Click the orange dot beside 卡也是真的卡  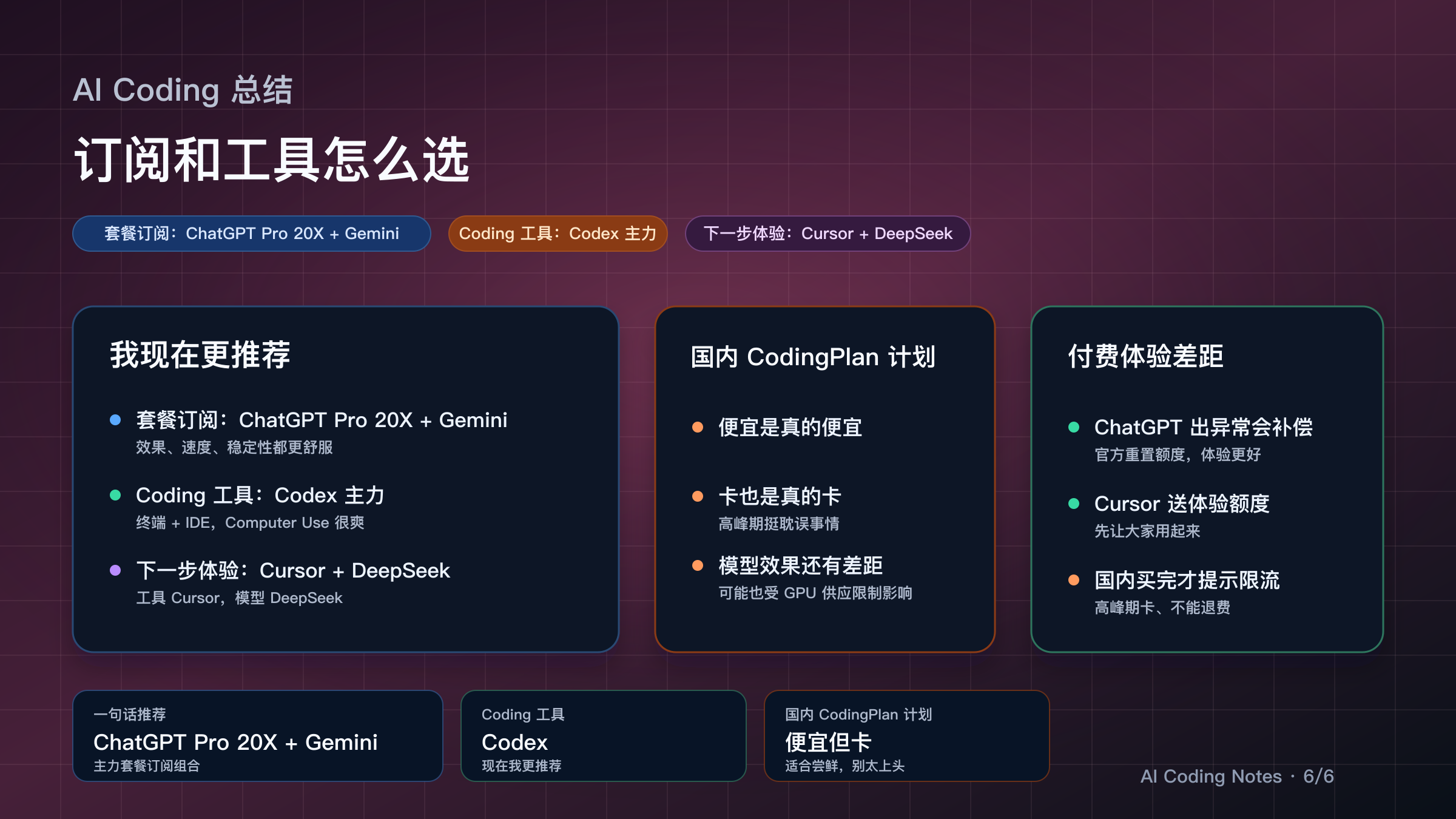coord(698,496)
